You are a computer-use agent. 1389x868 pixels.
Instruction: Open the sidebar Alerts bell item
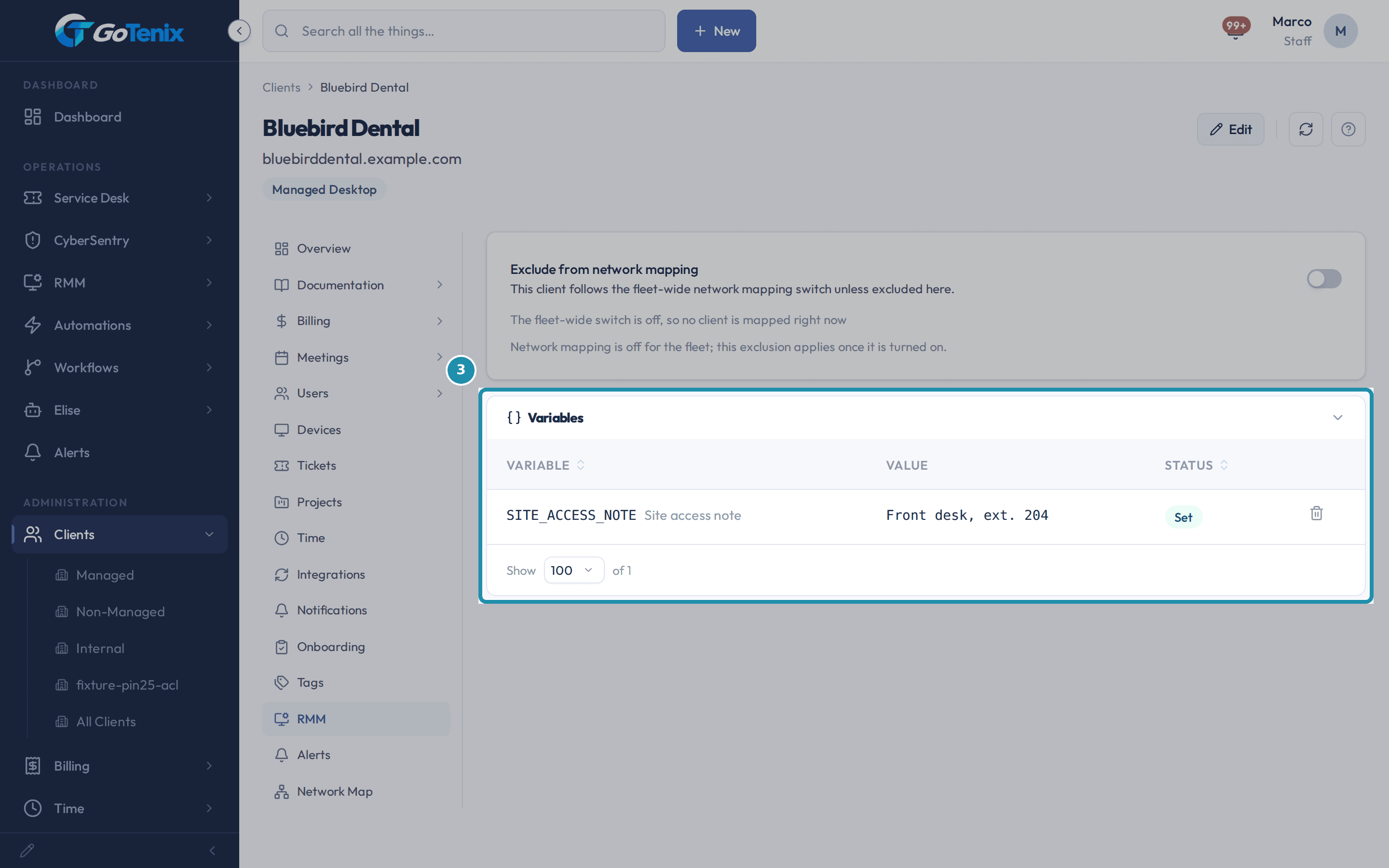(x=120, y=452)
